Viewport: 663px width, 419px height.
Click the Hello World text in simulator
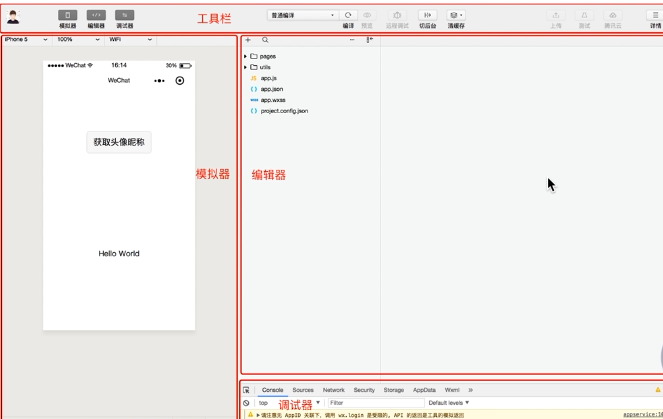click(x=119, y=253)
